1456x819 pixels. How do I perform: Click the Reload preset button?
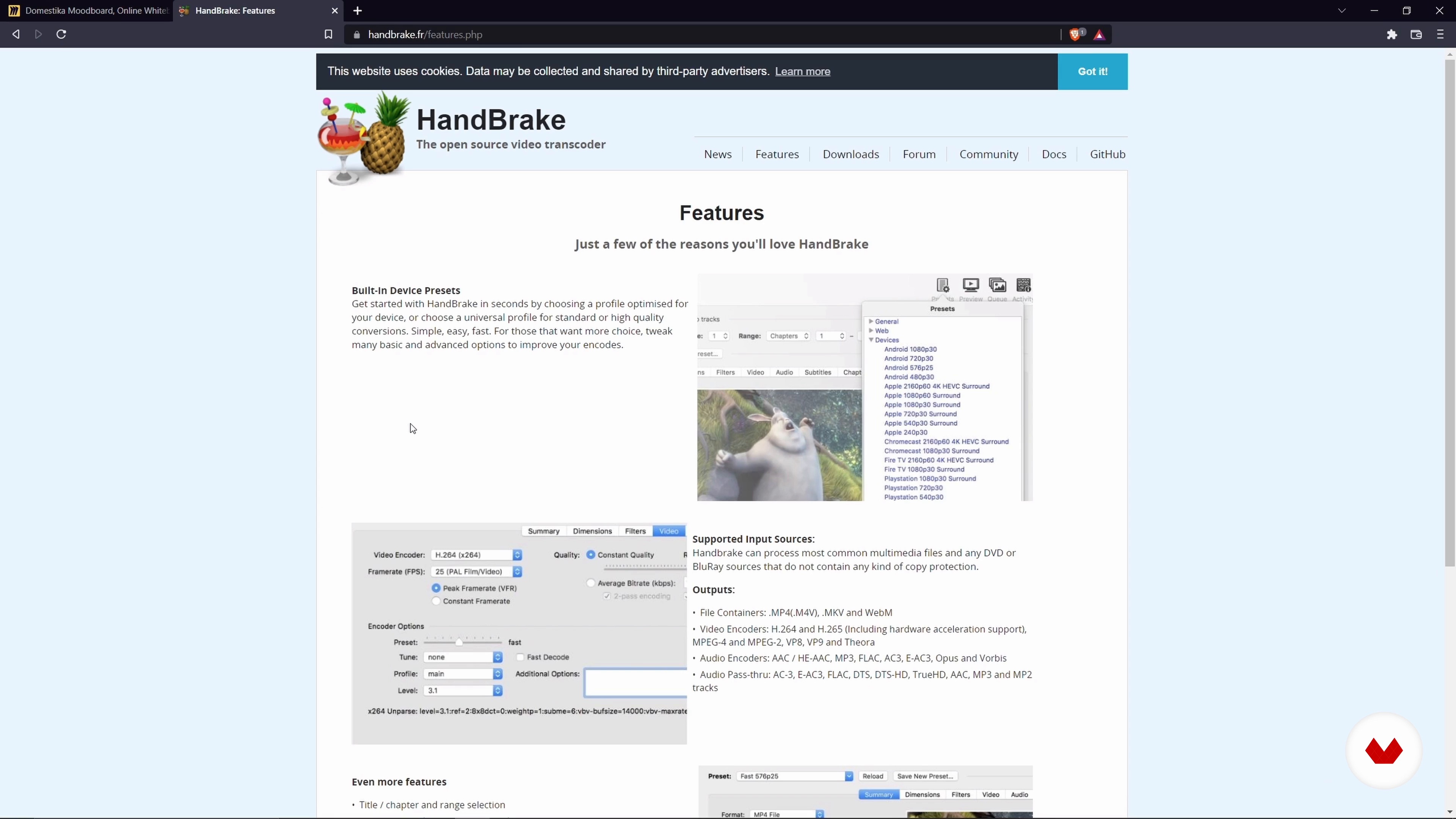coord(873,776)
